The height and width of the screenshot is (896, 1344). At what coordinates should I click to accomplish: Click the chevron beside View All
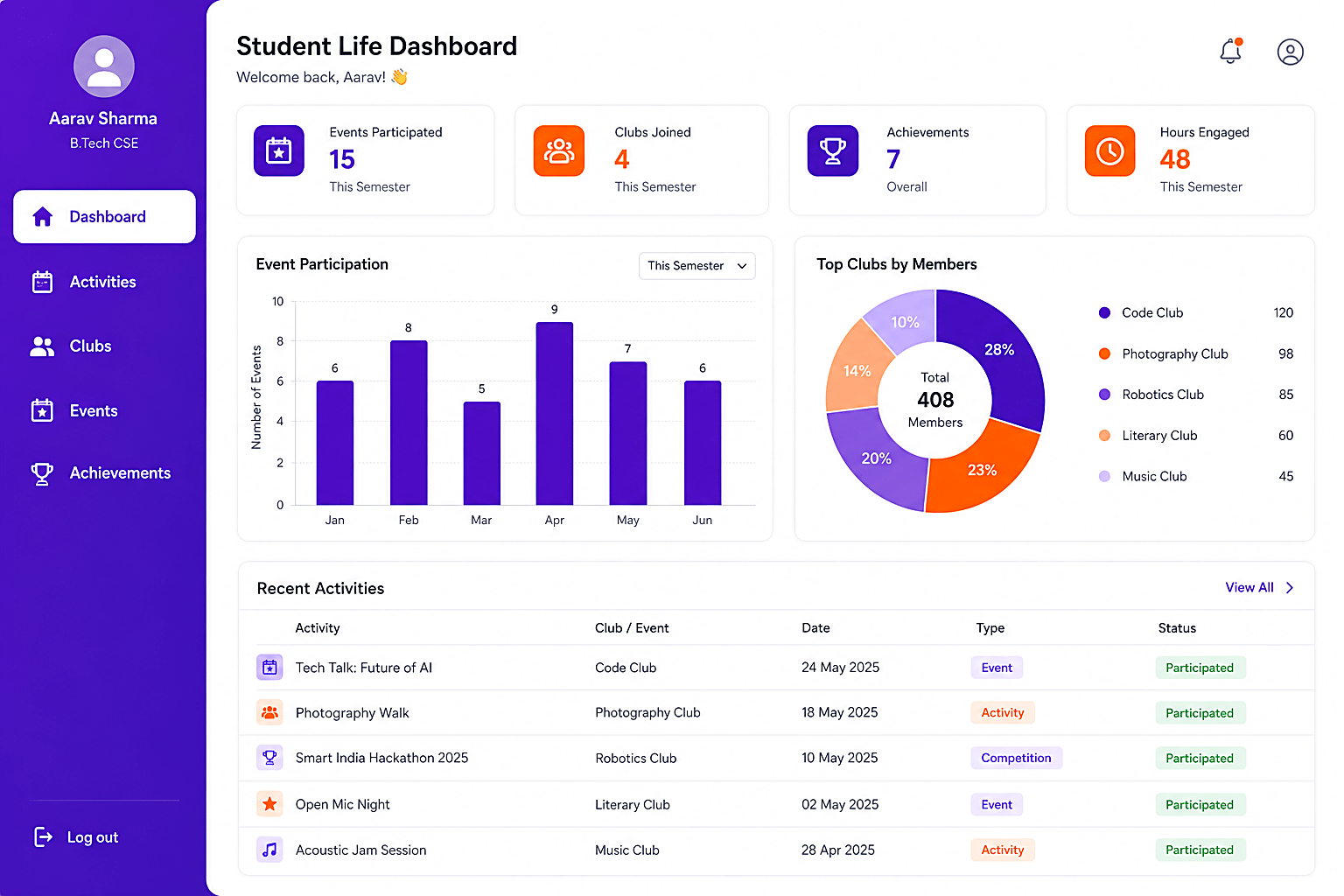(1290, 588)
